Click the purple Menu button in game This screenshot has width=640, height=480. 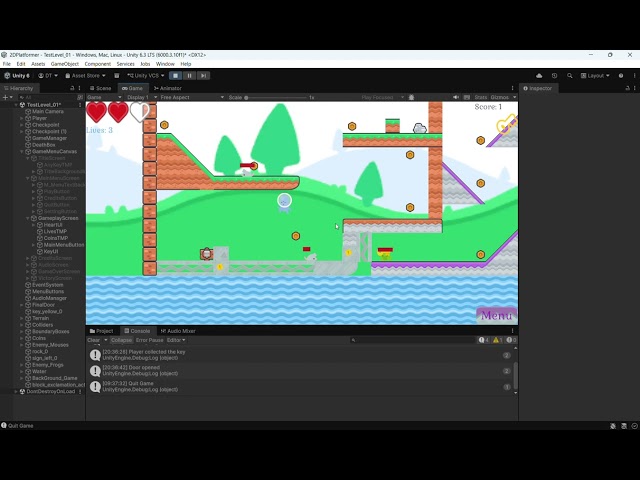pyautogui.click(x=496, y=316)
